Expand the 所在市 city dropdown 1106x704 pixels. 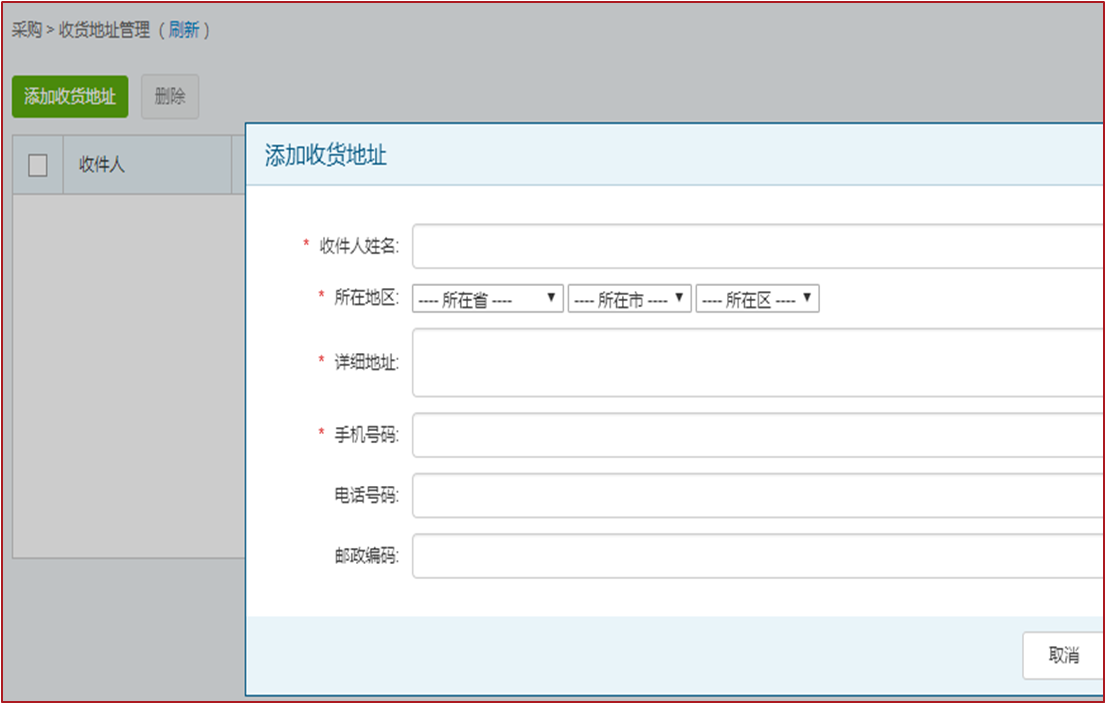(629, 299)
